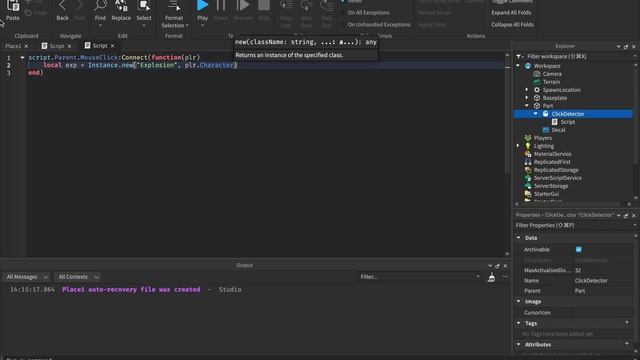Toggle the Archivable checkbox
This screenshot has height=360, width=640.
[x=578, y=249]
